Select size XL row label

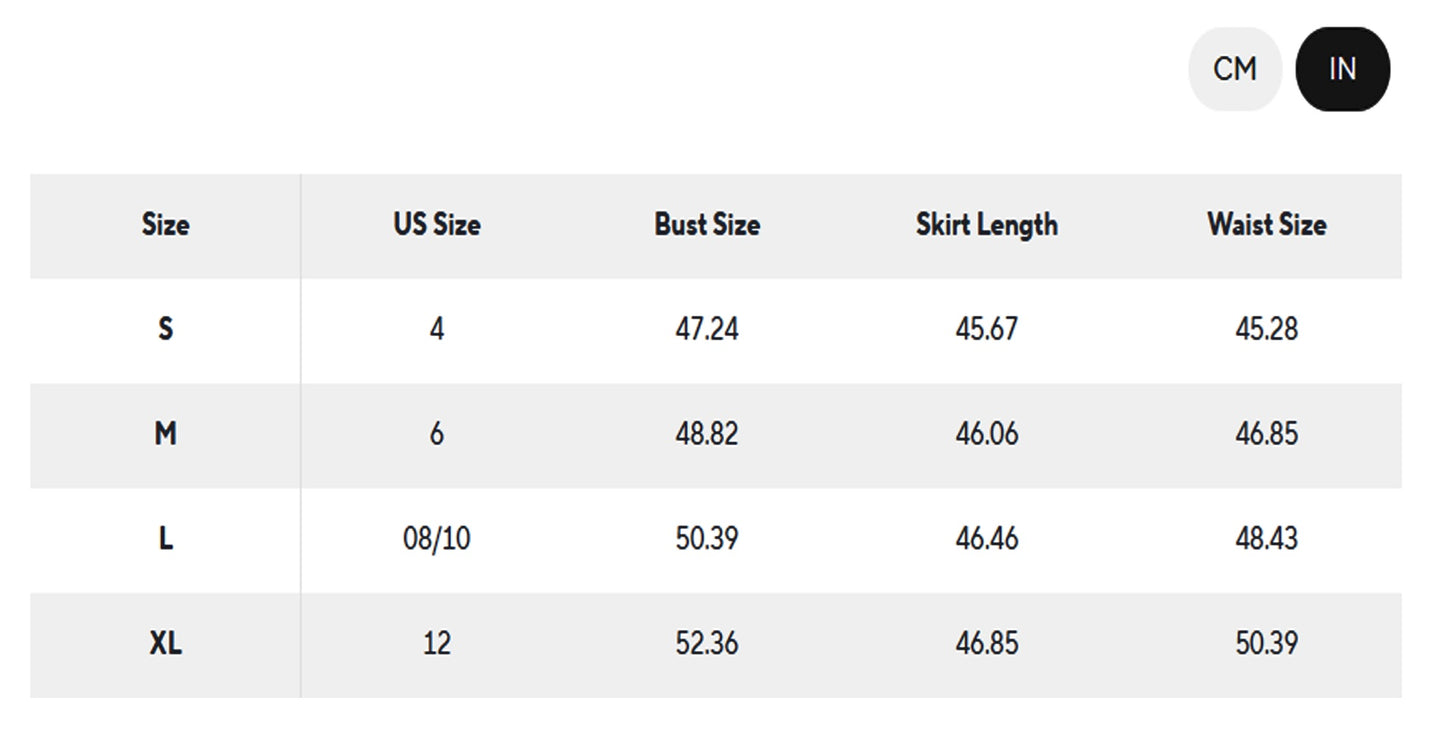point(165,644)
